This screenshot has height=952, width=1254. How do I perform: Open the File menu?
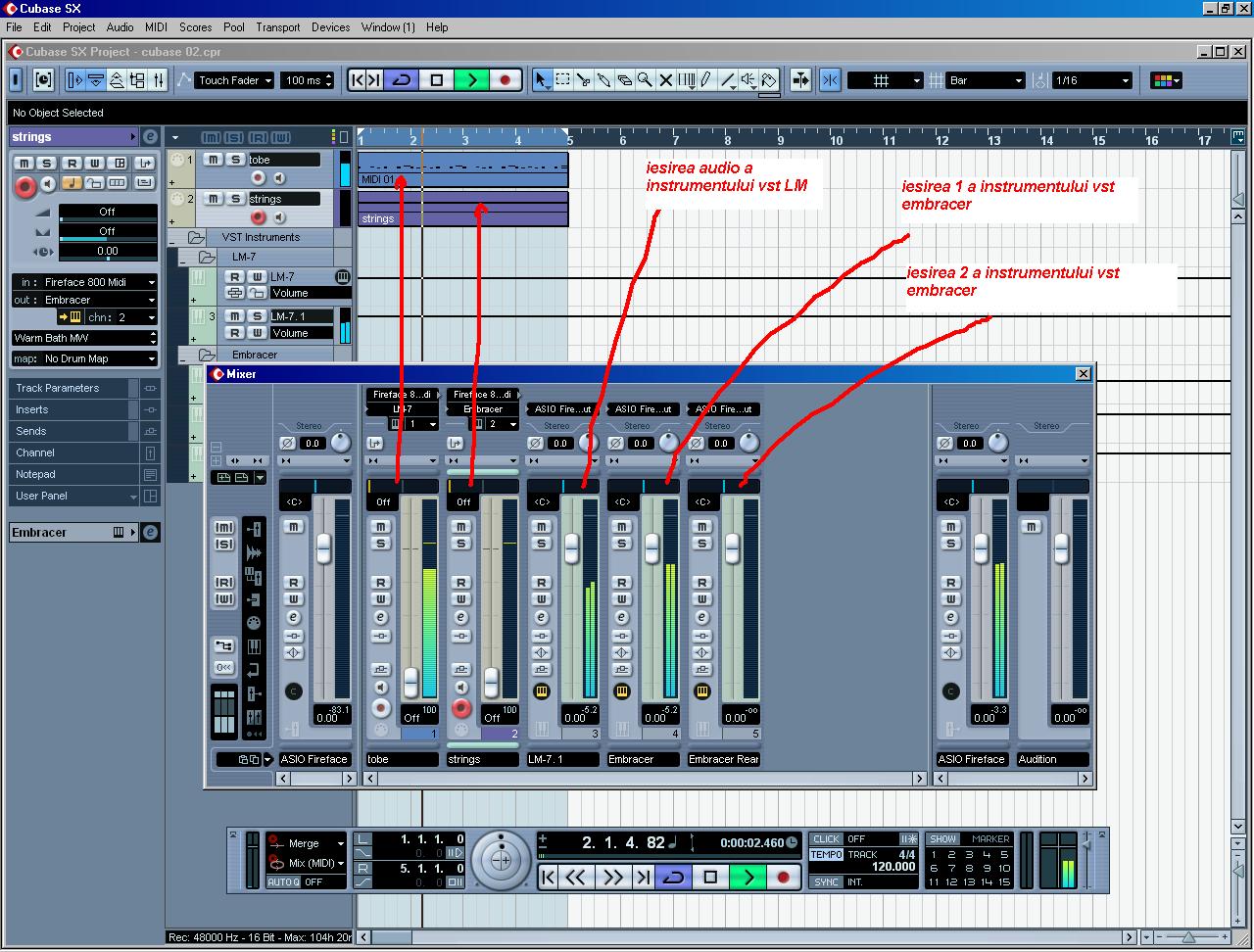(15, 27)
